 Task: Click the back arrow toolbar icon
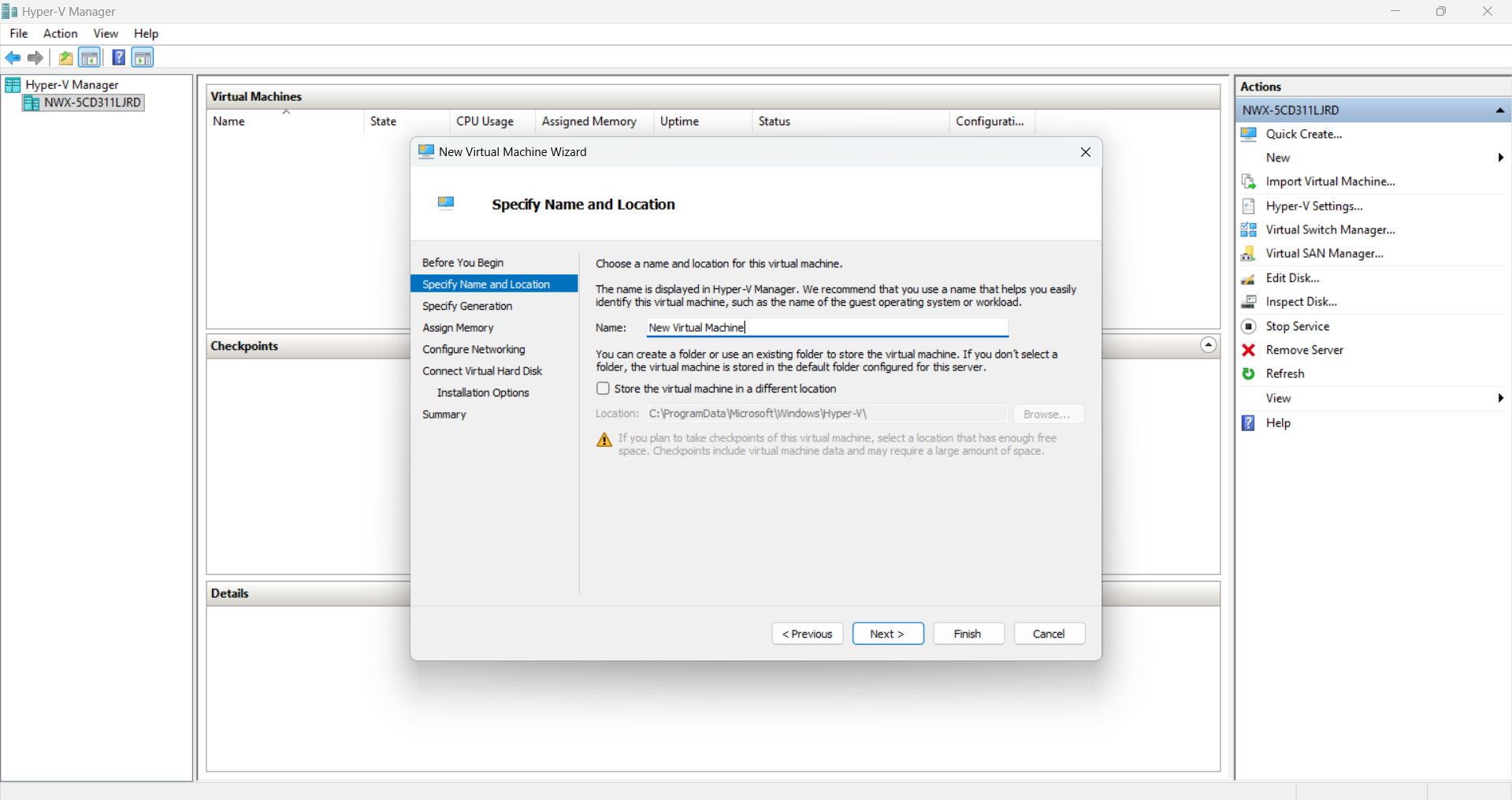[x=13, y=58]
